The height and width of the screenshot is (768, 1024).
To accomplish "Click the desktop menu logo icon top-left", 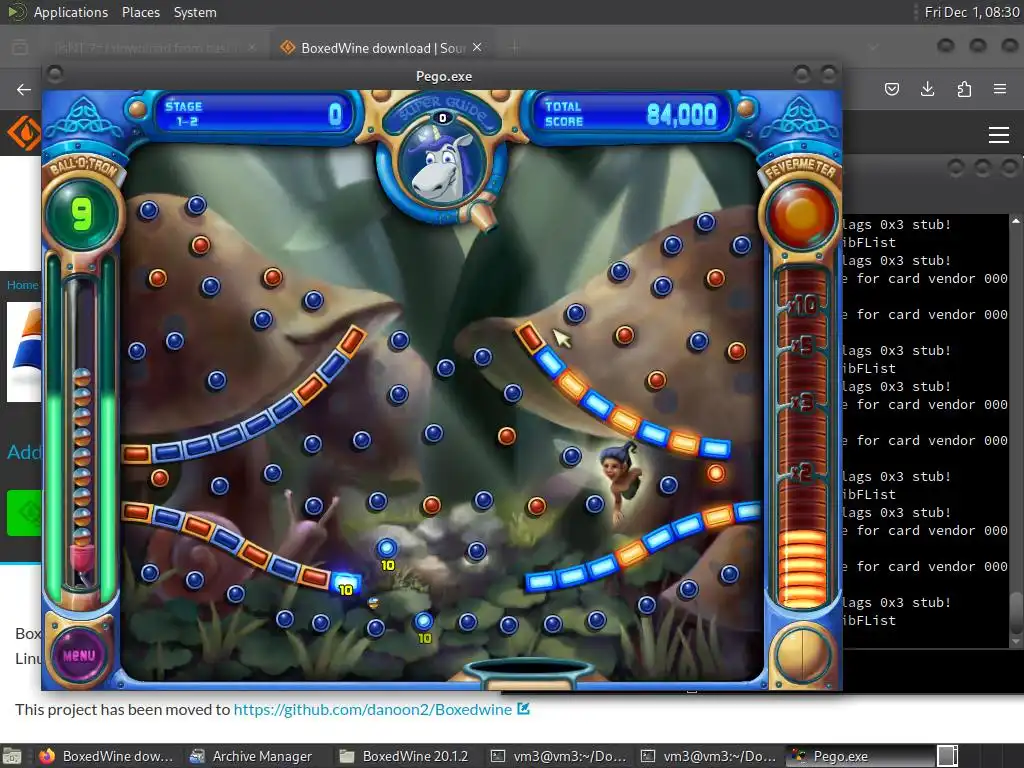I will [x=16, y=12].
